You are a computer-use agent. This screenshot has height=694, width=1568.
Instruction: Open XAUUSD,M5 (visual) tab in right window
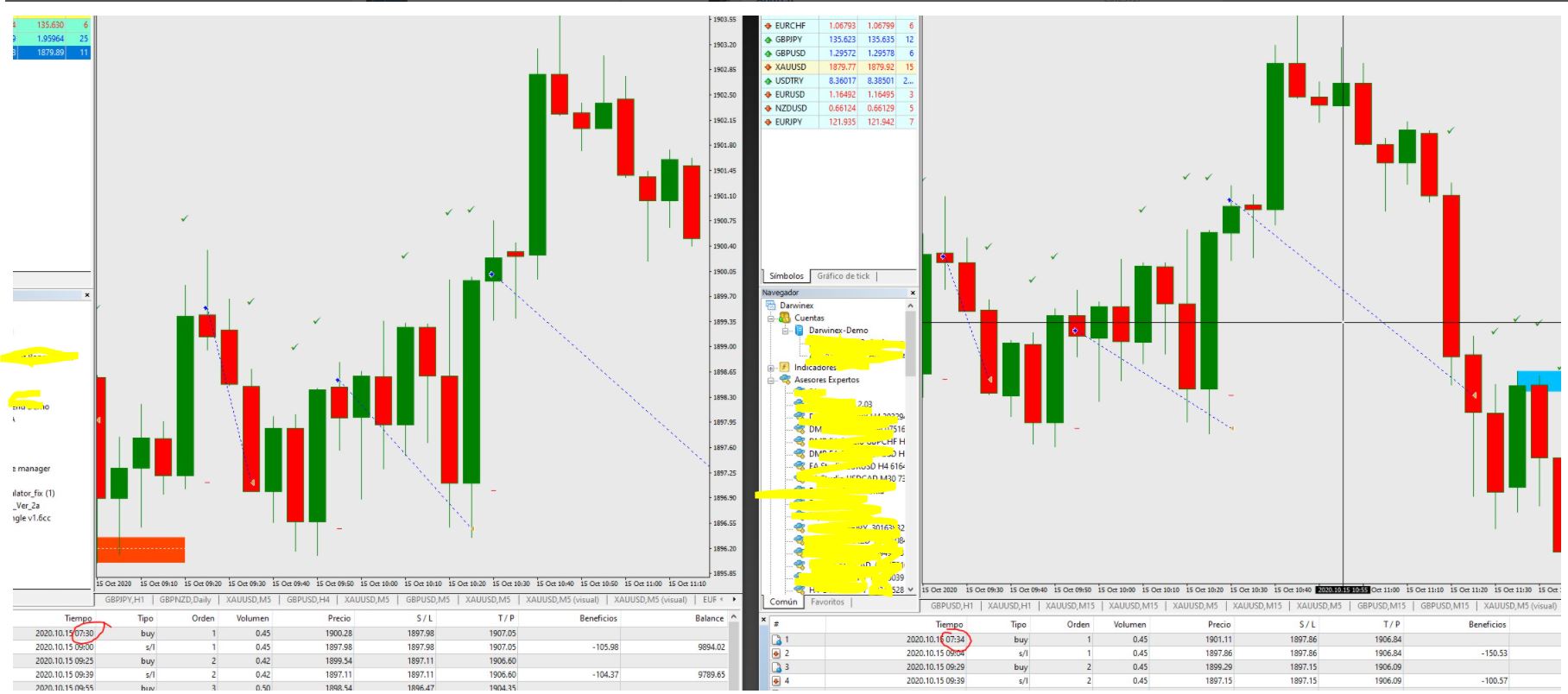click(x=1521, y=606)
